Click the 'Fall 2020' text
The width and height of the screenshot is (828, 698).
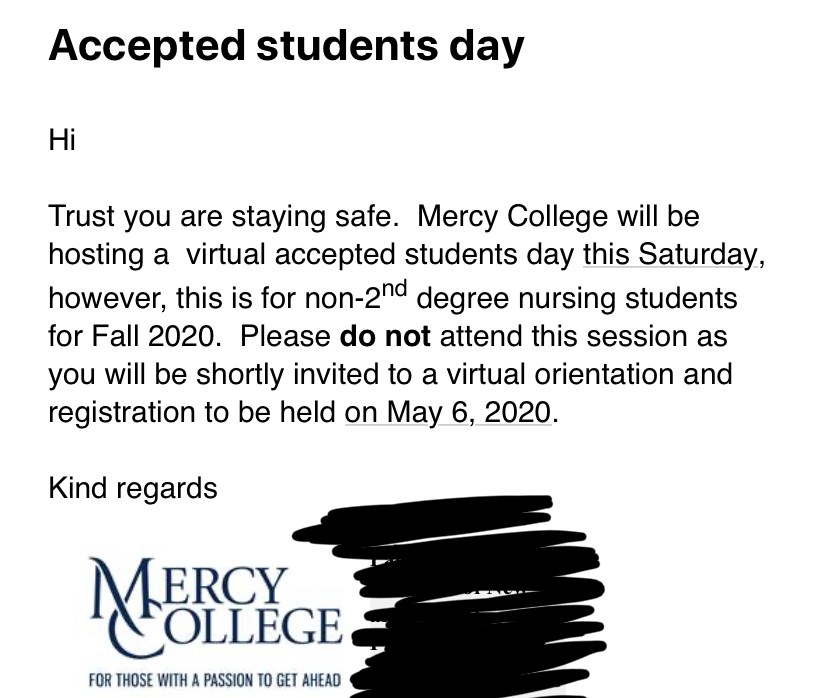[x=153, y=336]
